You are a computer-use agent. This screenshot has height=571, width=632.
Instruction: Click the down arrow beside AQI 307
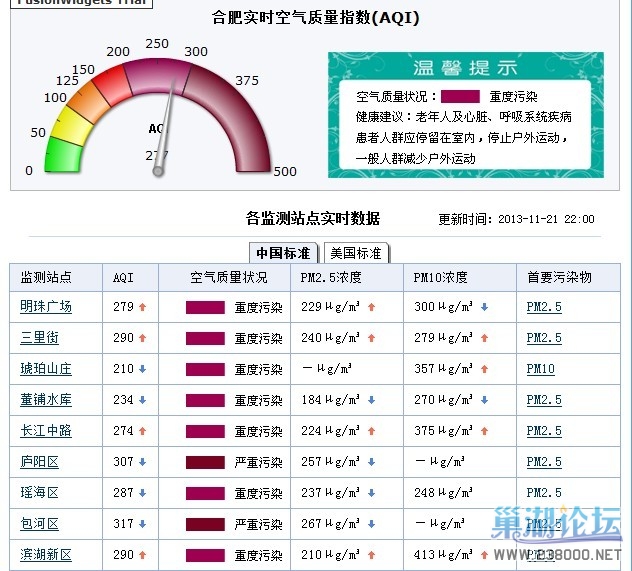click(x=142, y=462)
